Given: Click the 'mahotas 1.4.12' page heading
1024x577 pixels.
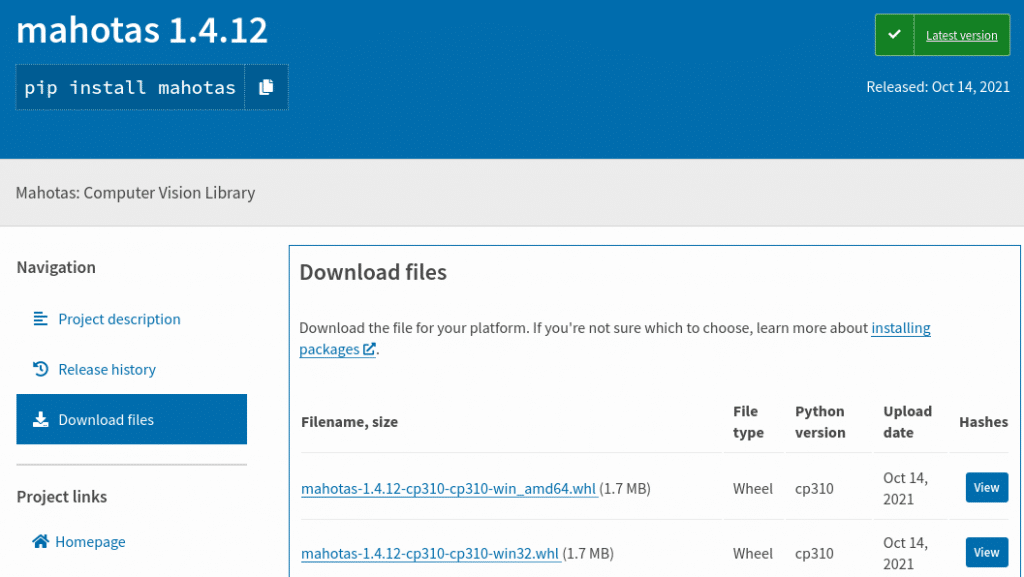Looking at the screenshot, I should [x=142, y=30].
